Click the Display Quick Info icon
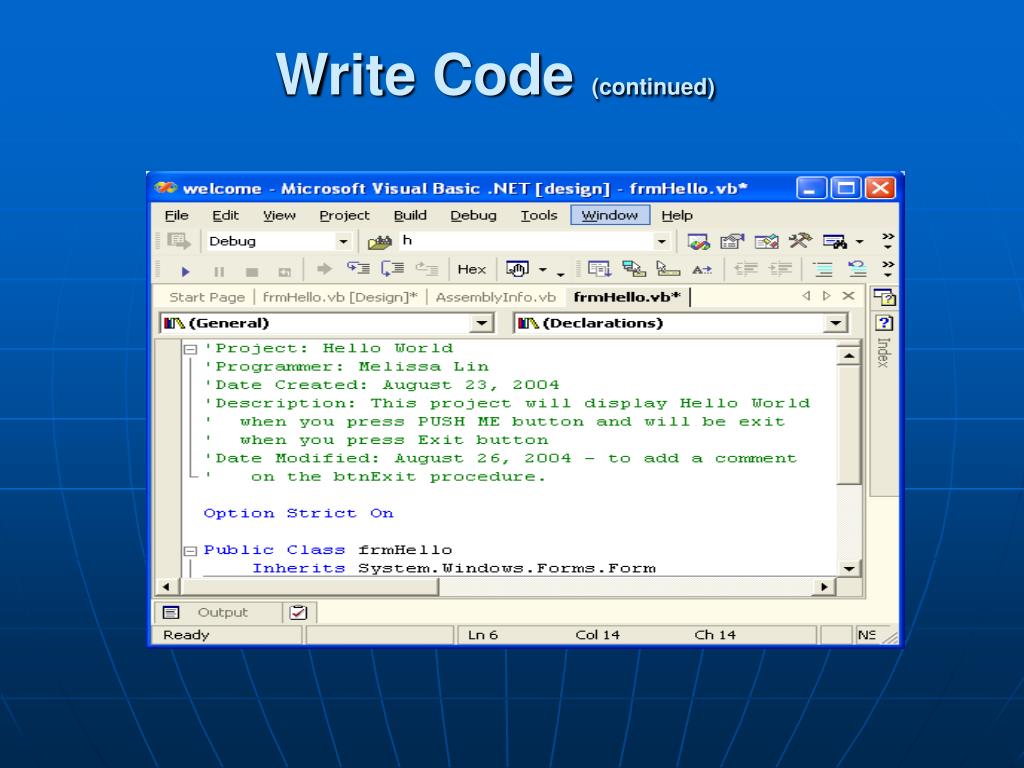The width and height of the screenshot is (1024, 768). 668,268
